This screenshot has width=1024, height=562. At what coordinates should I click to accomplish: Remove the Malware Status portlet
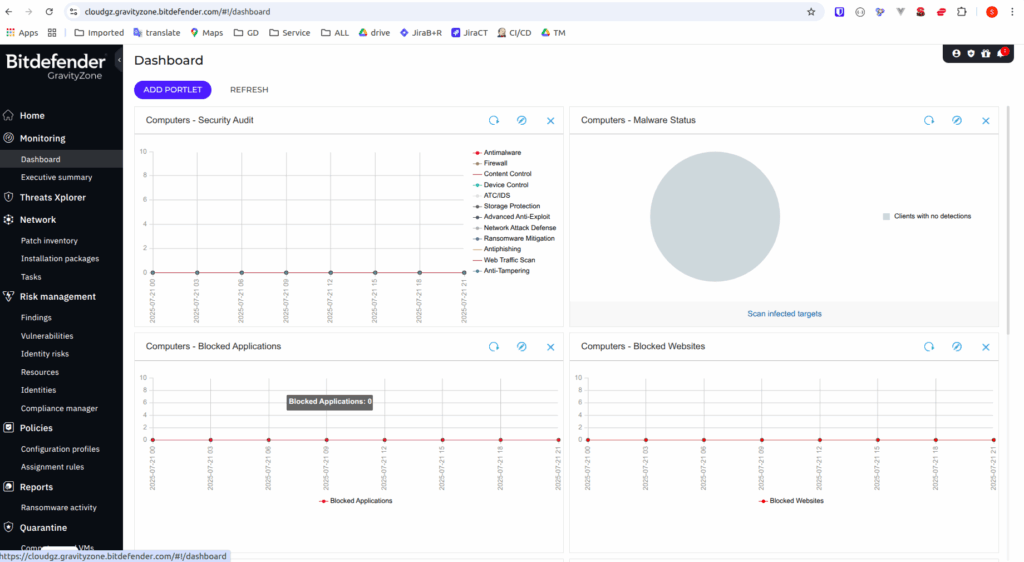[985, 121]
